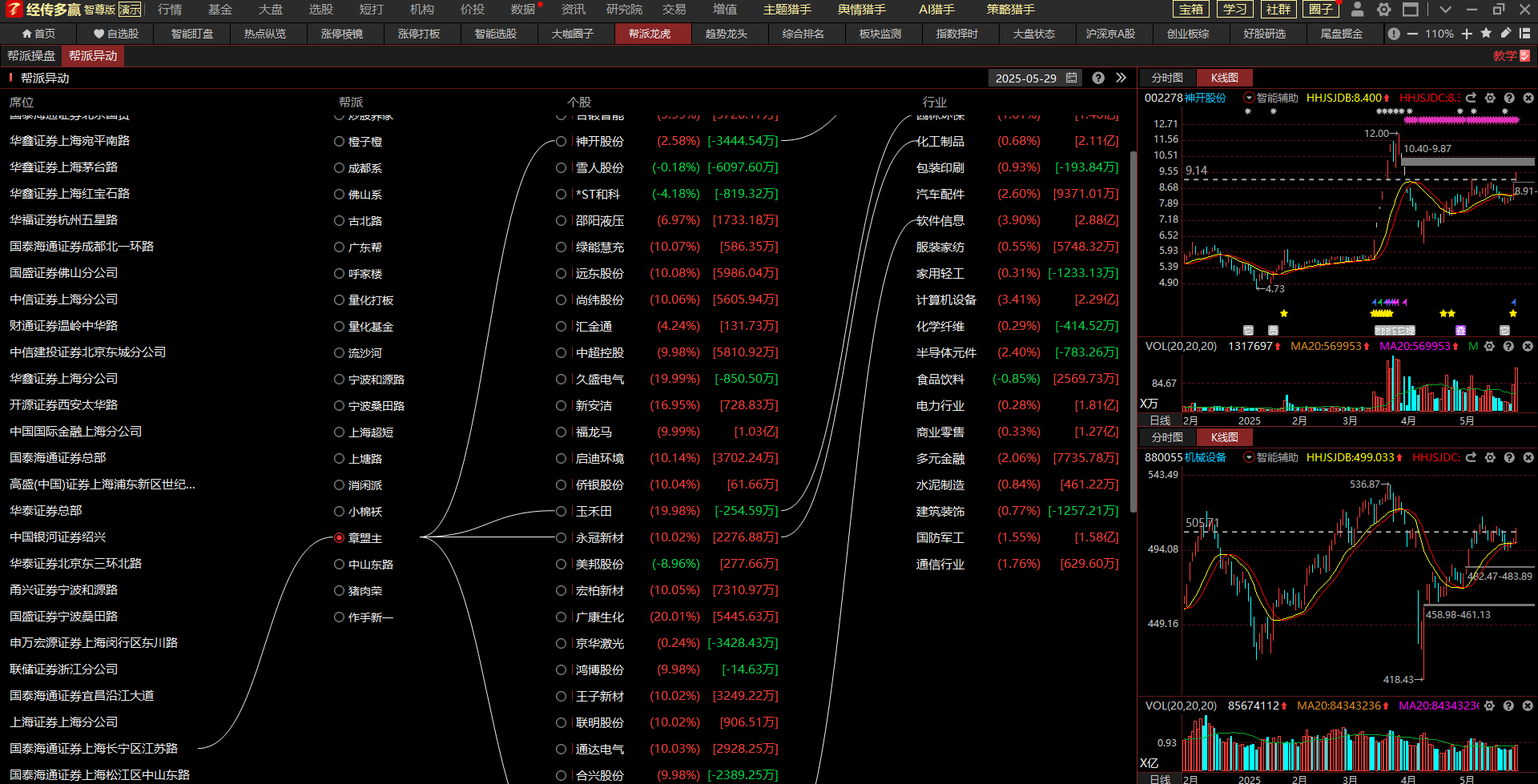Click the window layout icon in title bar

coord(1411,10)
